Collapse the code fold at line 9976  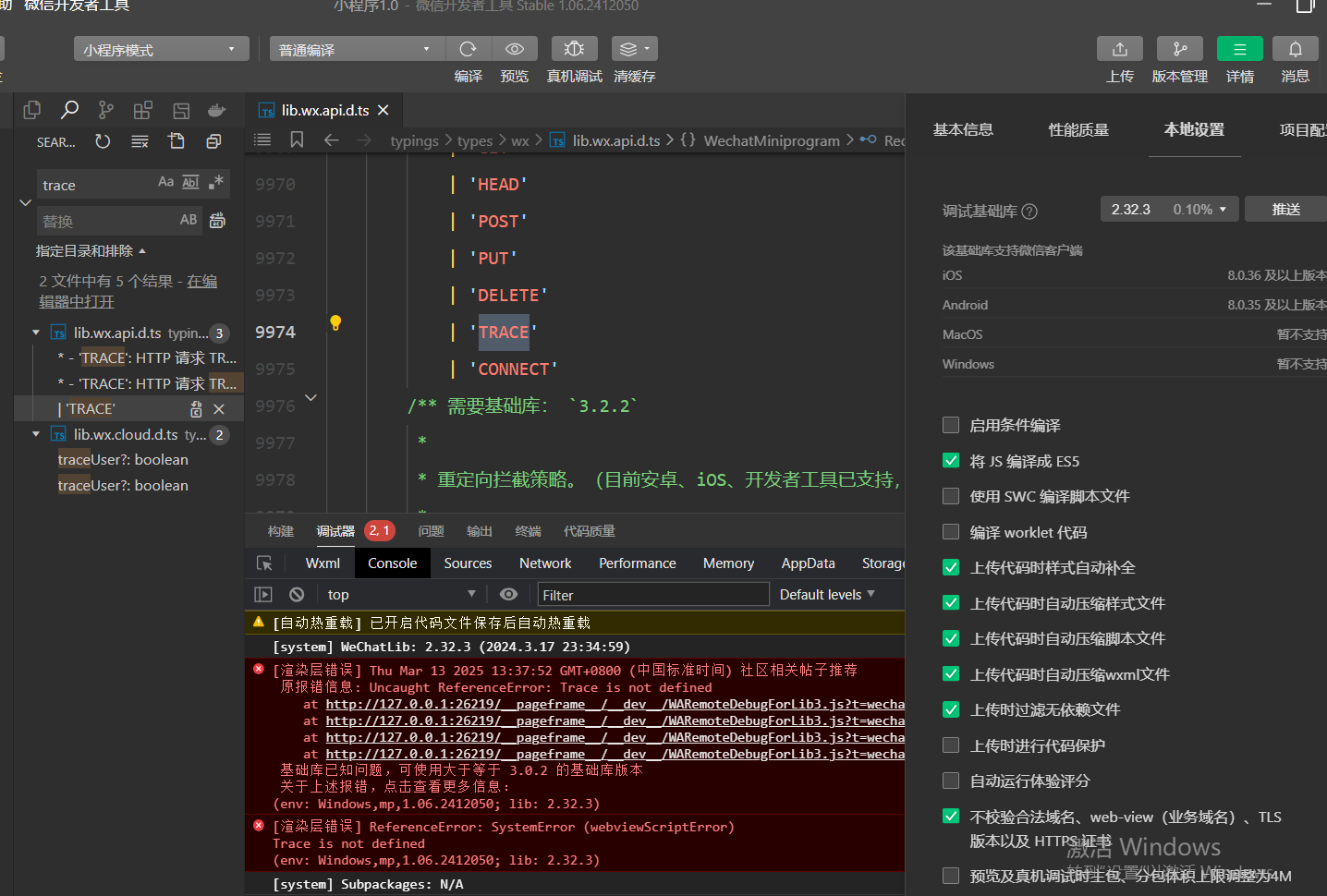[311, 397]
